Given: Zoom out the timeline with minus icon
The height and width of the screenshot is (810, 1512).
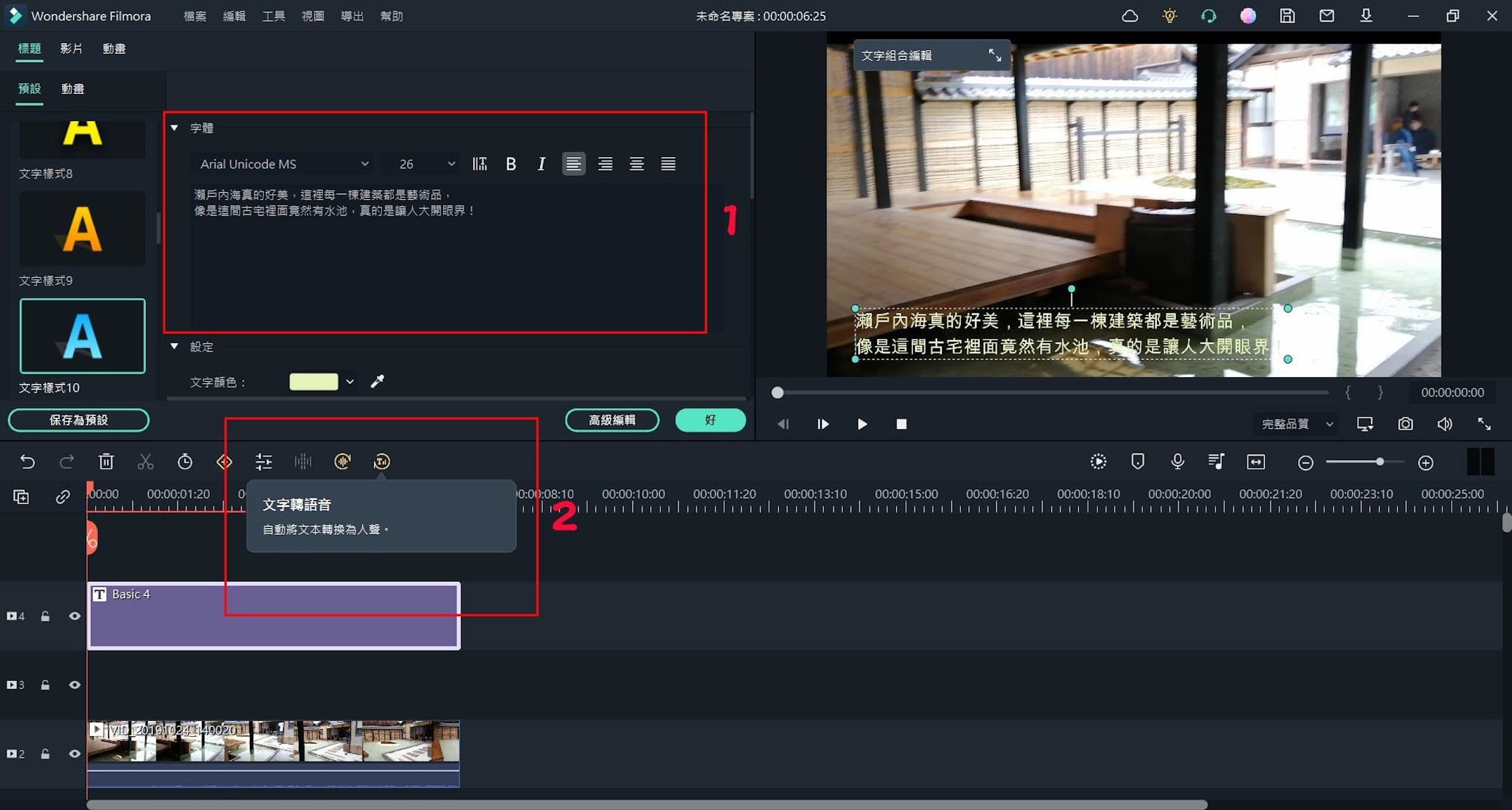Looking at the screenshot, I should point(1305,463).
